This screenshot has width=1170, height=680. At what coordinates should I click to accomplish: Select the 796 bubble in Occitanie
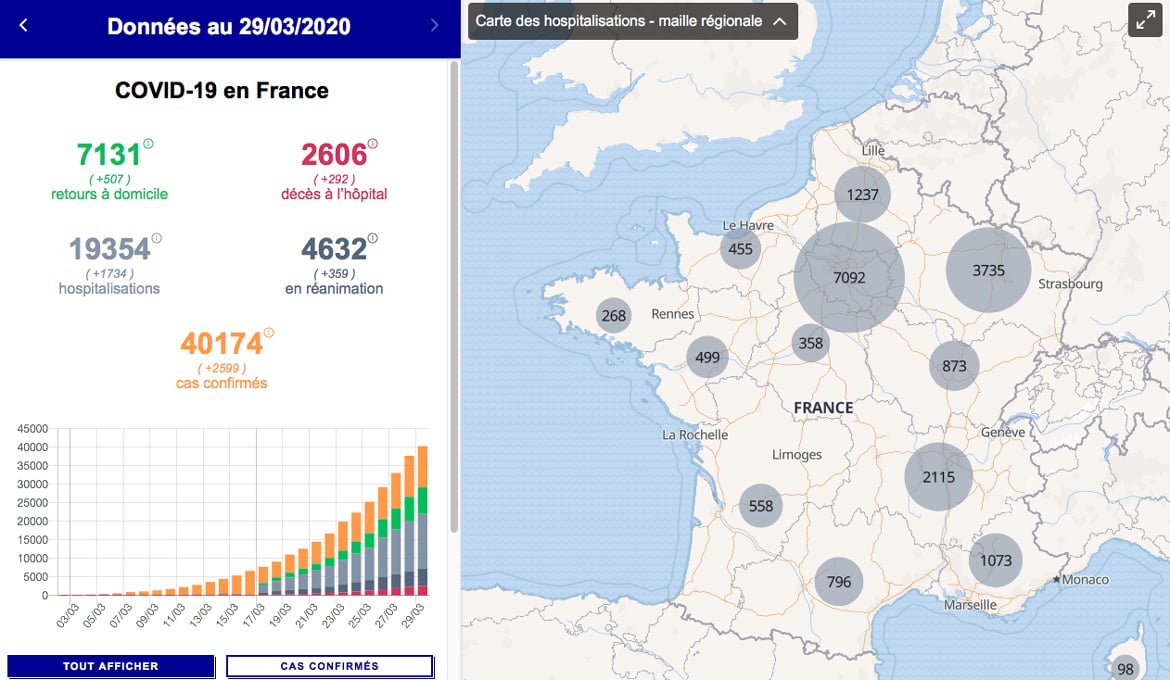point(839,581)
